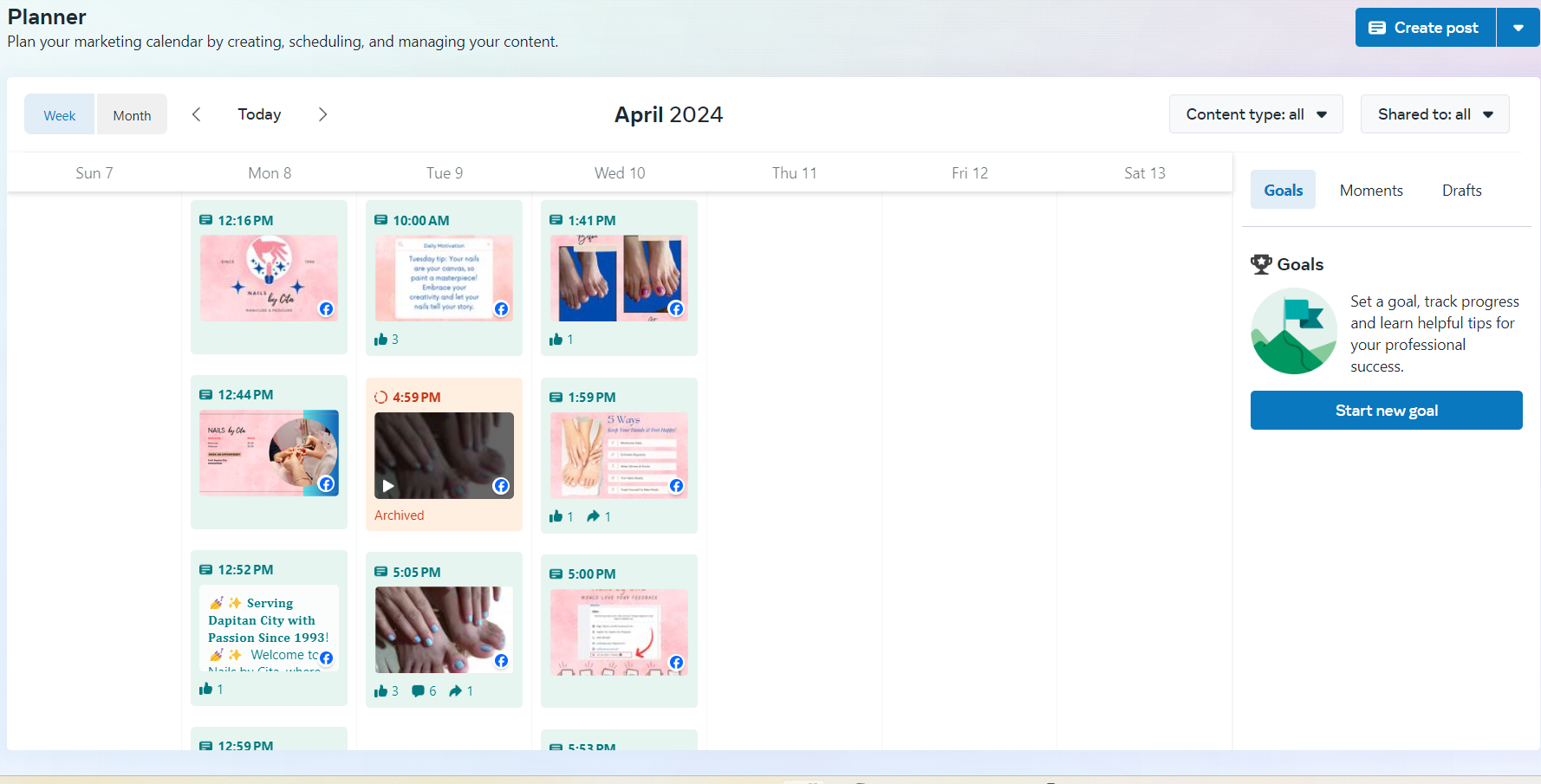1541x784 pixels.
Task: Click the archived status icon beside 4:59 PM
Action: 381,397
